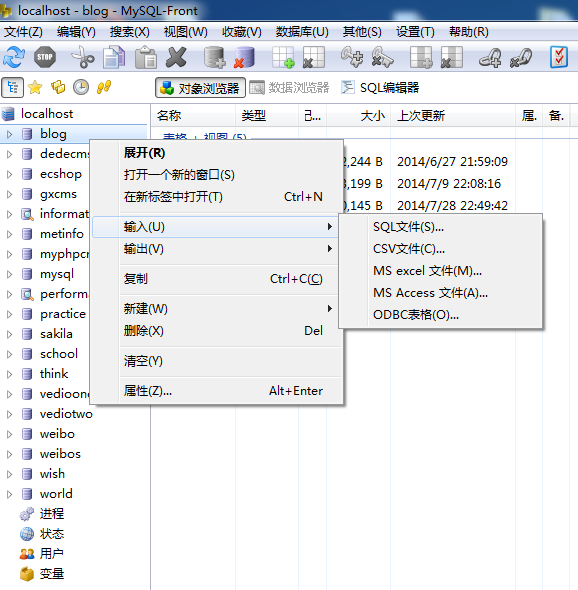Viewport: 578px width, 590px height.
Task: Select the localhost server node
Action: coord(47,114)
